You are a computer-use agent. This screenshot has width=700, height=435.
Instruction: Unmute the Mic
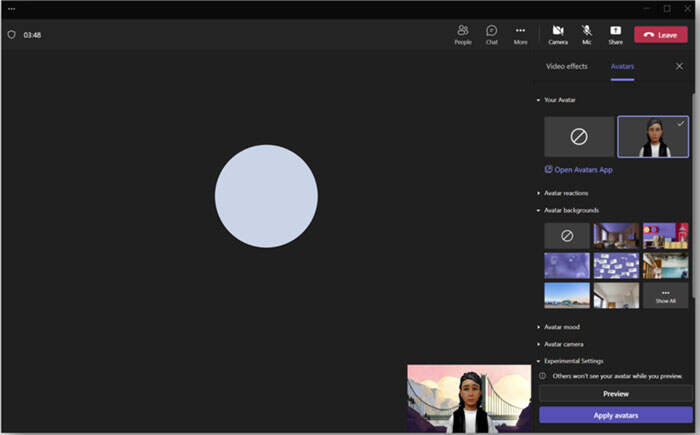(x=587, y=34)
